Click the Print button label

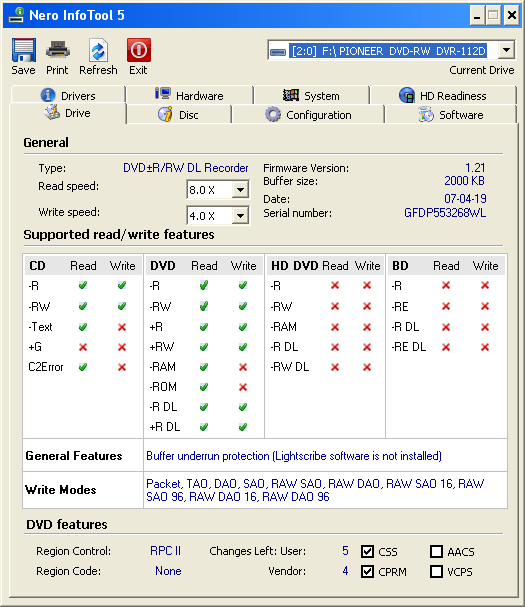click(x=57, y=70)
